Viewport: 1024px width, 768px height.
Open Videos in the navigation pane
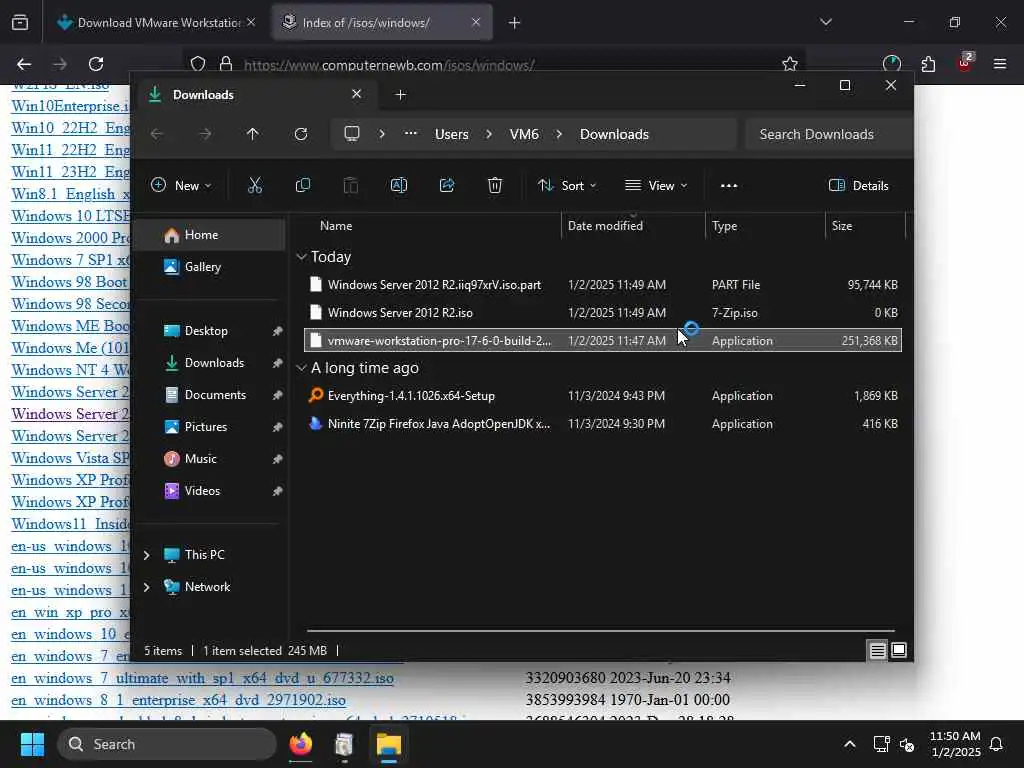(x=209, y=490)
